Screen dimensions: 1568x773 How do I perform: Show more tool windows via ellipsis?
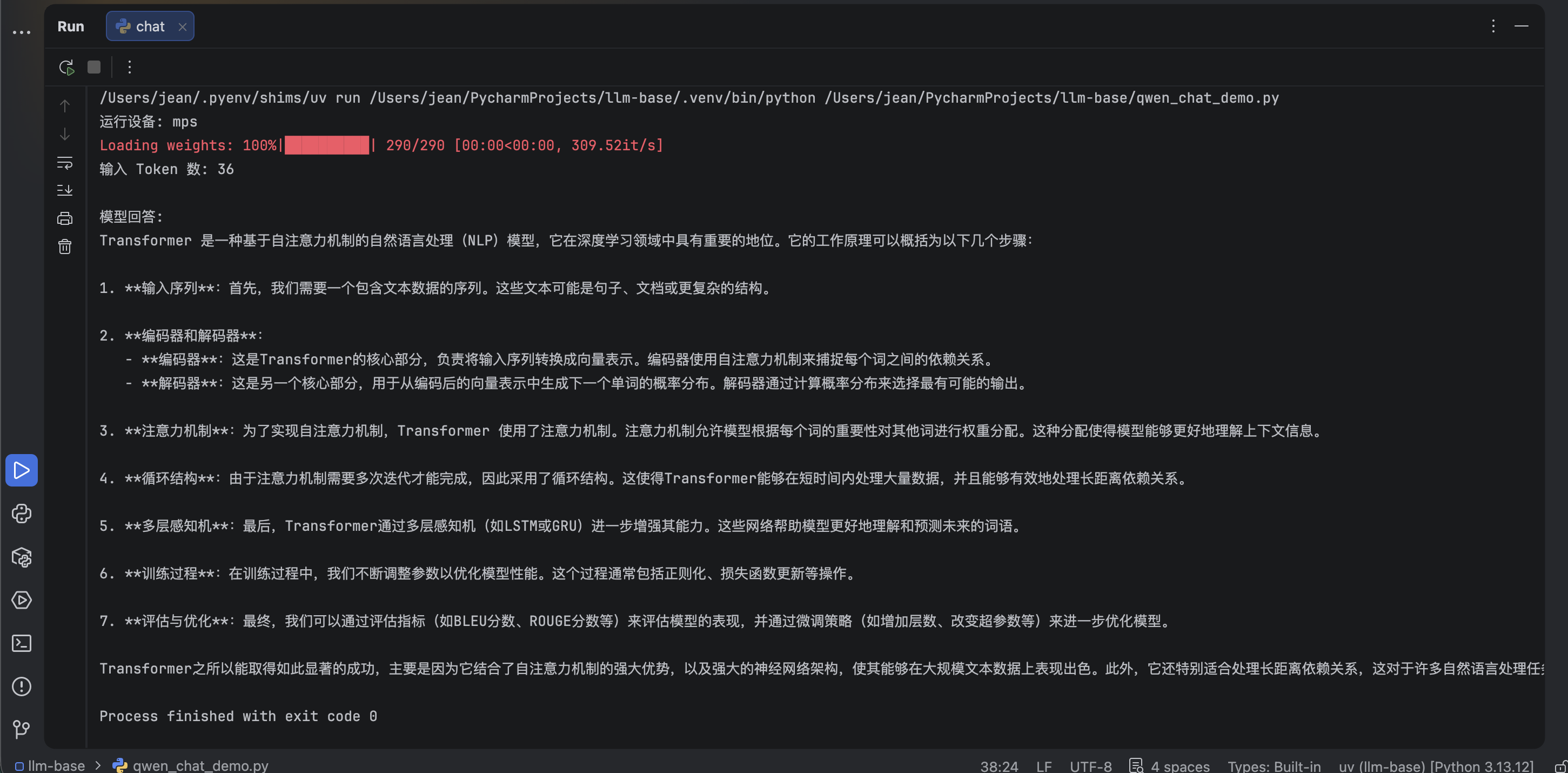point(21,32)
